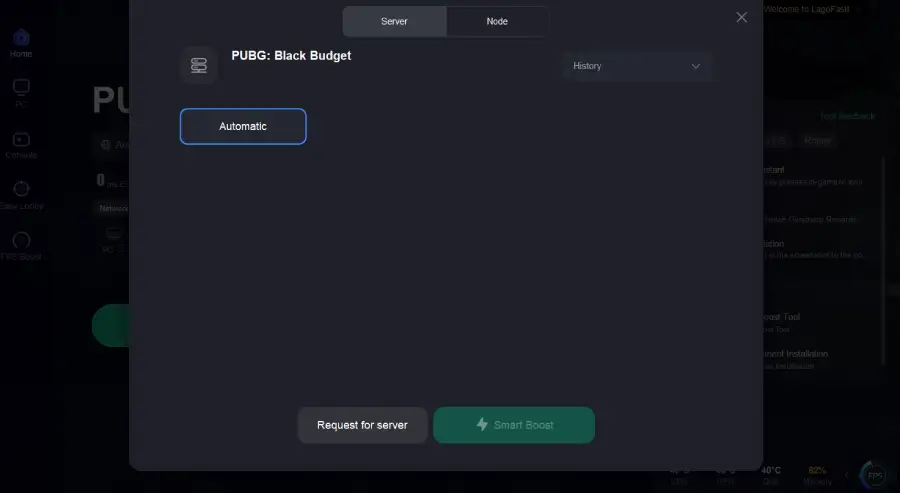Open the Console section icon
Image resolution: width=900 pixels, height=493 pixels.
21,142
